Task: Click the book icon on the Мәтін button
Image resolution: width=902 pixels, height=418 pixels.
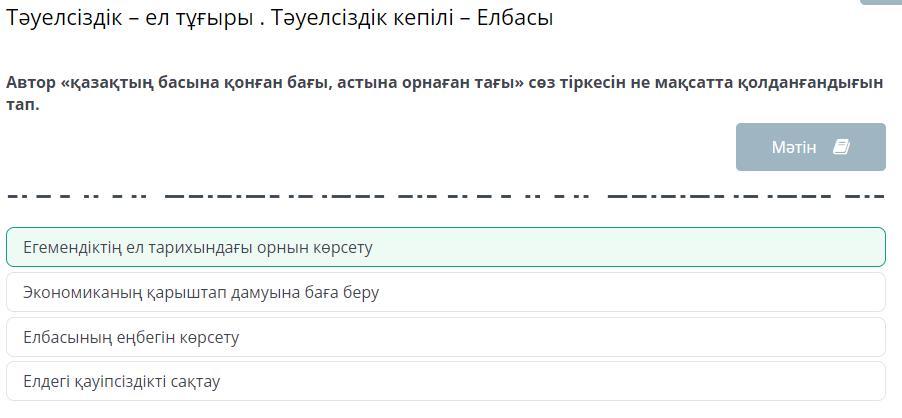Action: click(x=841, y=147)
